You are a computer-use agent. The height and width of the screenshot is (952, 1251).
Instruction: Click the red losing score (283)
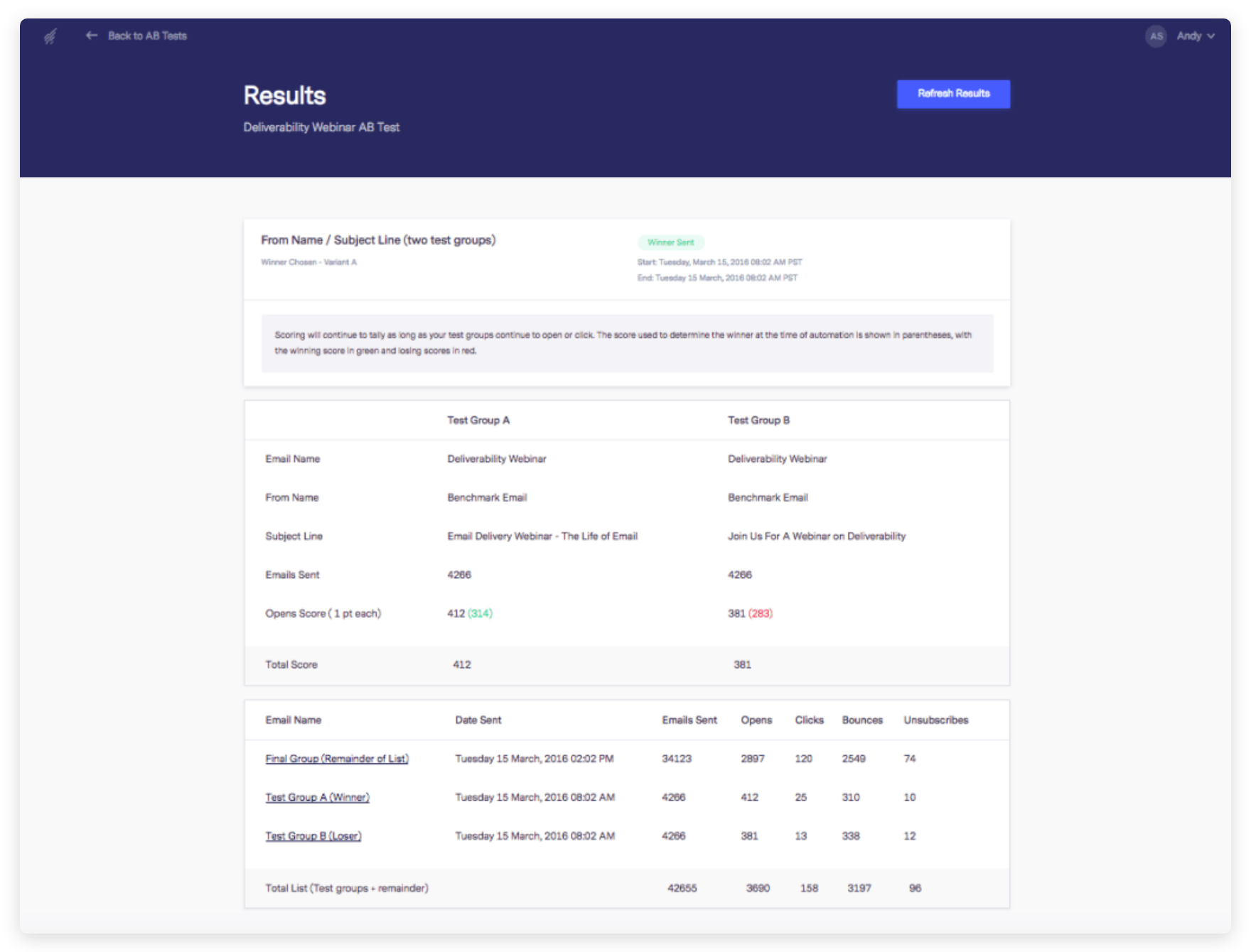pos(760,614)
